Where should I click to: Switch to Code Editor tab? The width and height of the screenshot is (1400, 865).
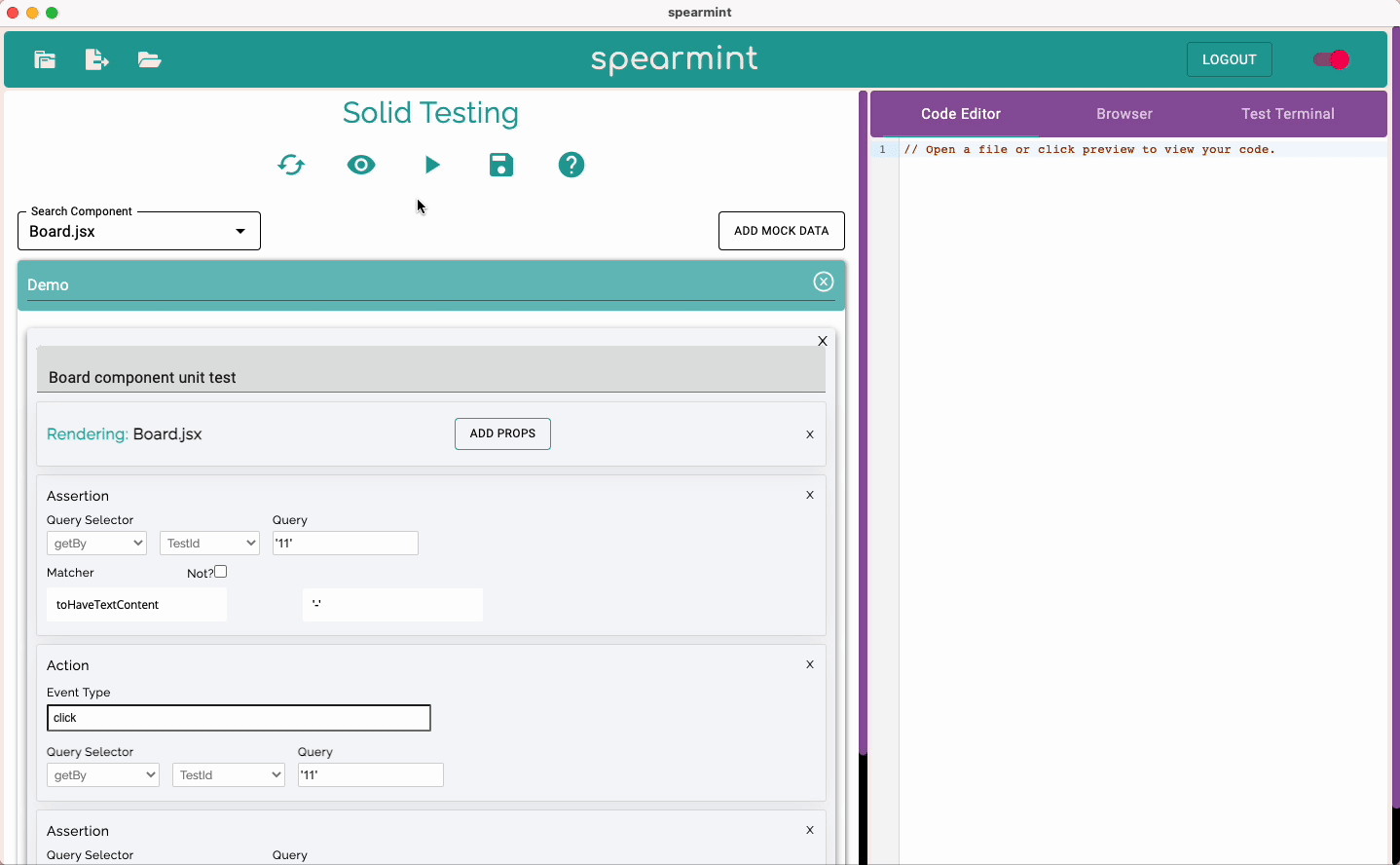click(x=961, y=114)
